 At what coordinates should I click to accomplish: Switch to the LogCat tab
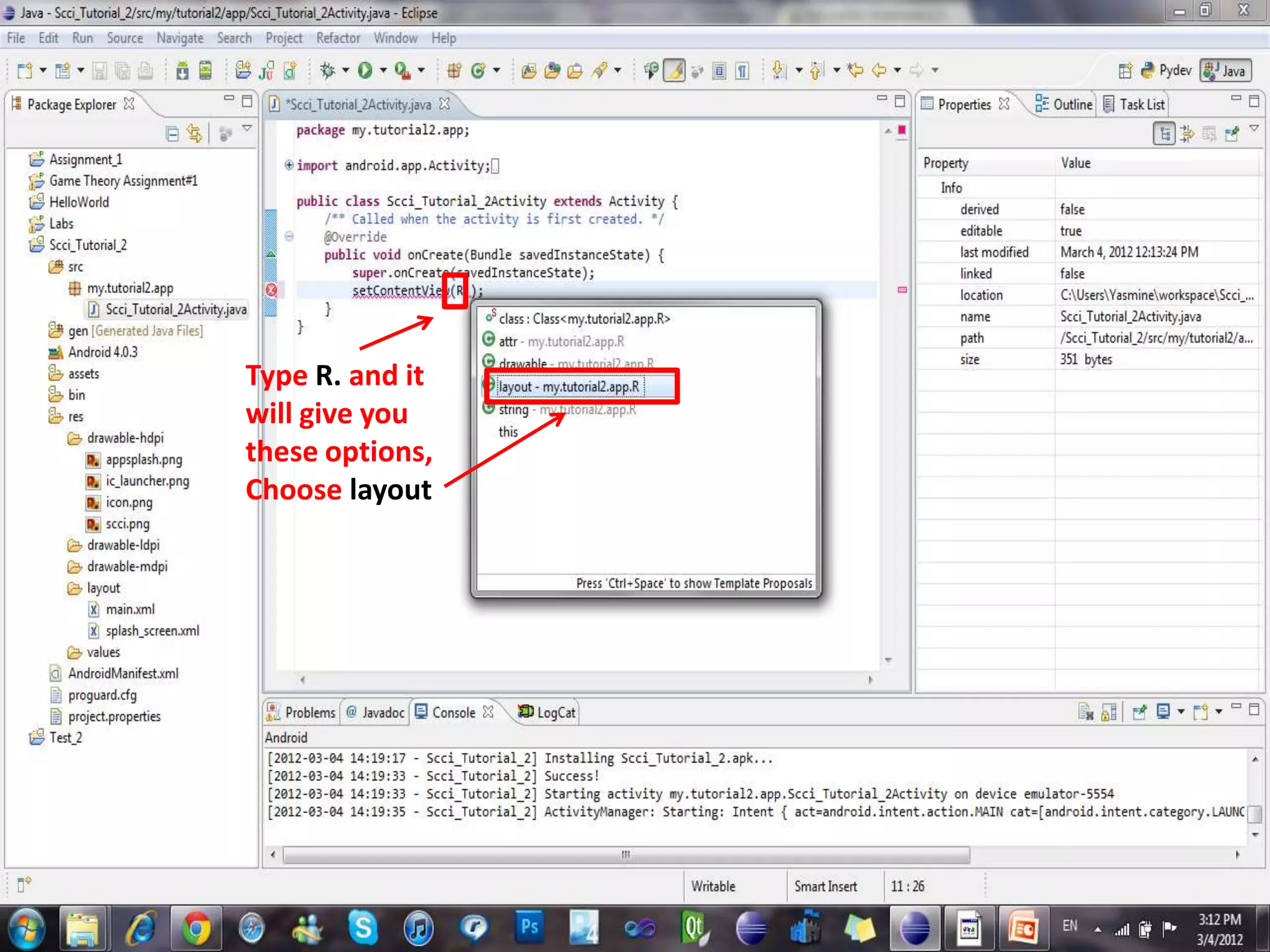[x=548, y=712]
